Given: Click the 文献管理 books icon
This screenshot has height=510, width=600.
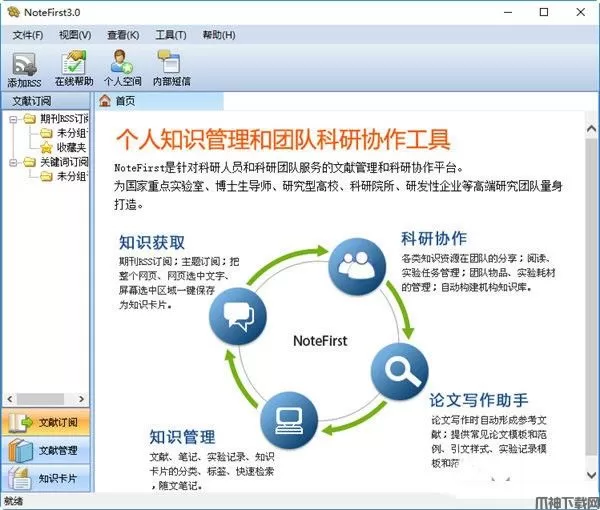Looking at the screenshot, I should pos(21,450).
